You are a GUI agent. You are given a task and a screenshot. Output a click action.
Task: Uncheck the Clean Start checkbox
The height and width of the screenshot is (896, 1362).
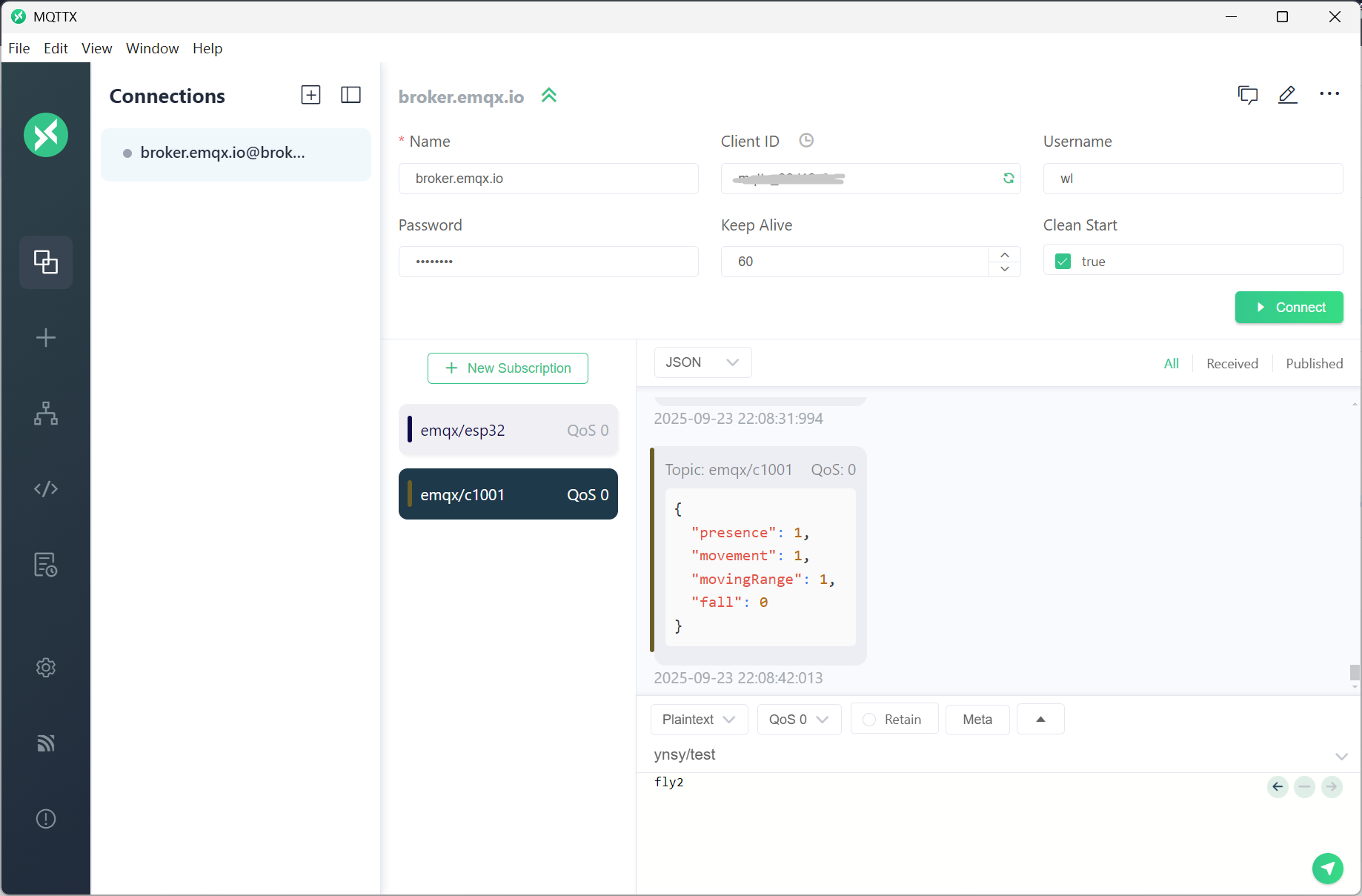point(1063,262)
